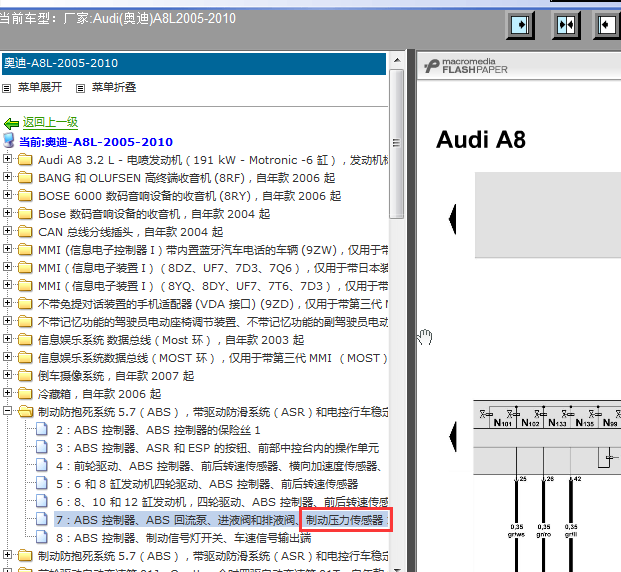The height and width of the screenshot is (572, 621).
Task: Expand the MMI (信息电子控制器 I) folder
Action: [x=7, y=249]
